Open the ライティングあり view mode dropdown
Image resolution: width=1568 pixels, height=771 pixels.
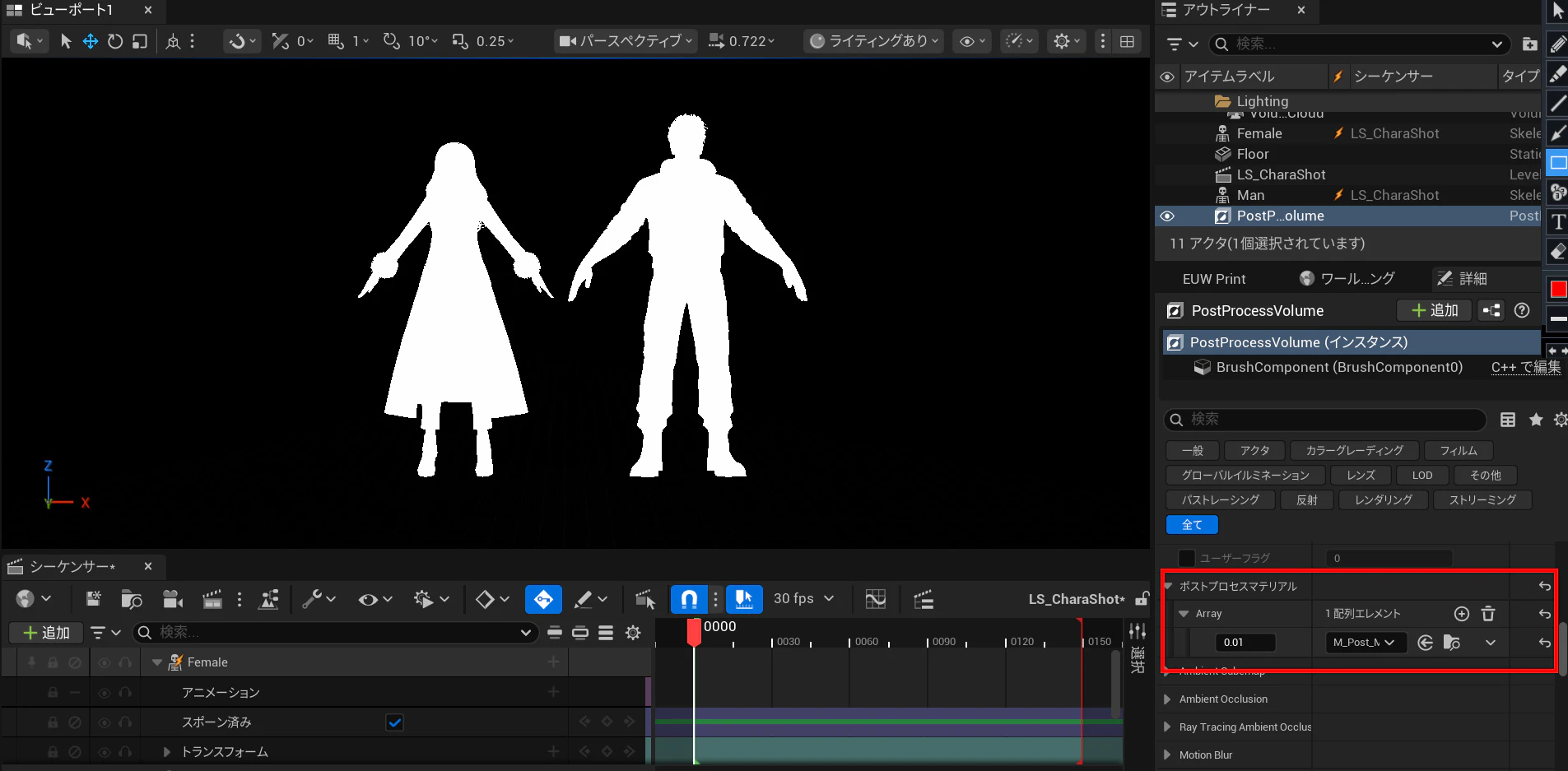click(873, 41)
